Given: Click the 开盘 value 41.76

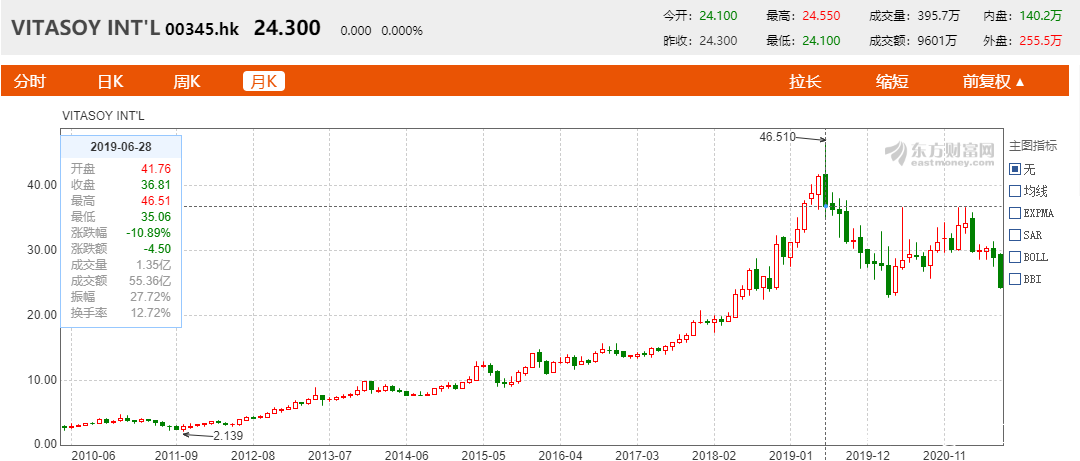Looking at the screenshot, I should 156,169.
